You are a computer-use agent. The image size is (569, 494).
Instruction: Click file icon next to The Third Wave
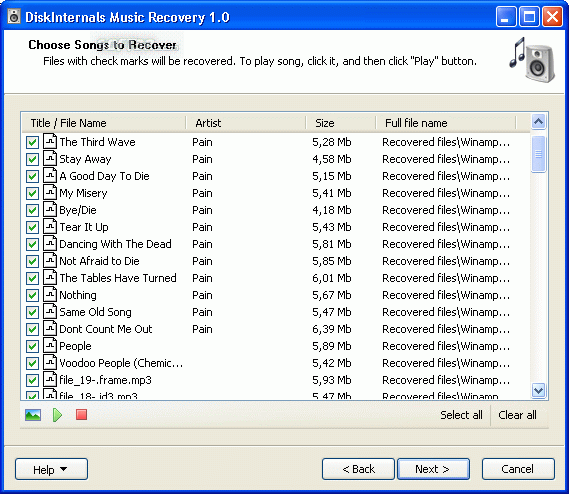coord(50,141)
